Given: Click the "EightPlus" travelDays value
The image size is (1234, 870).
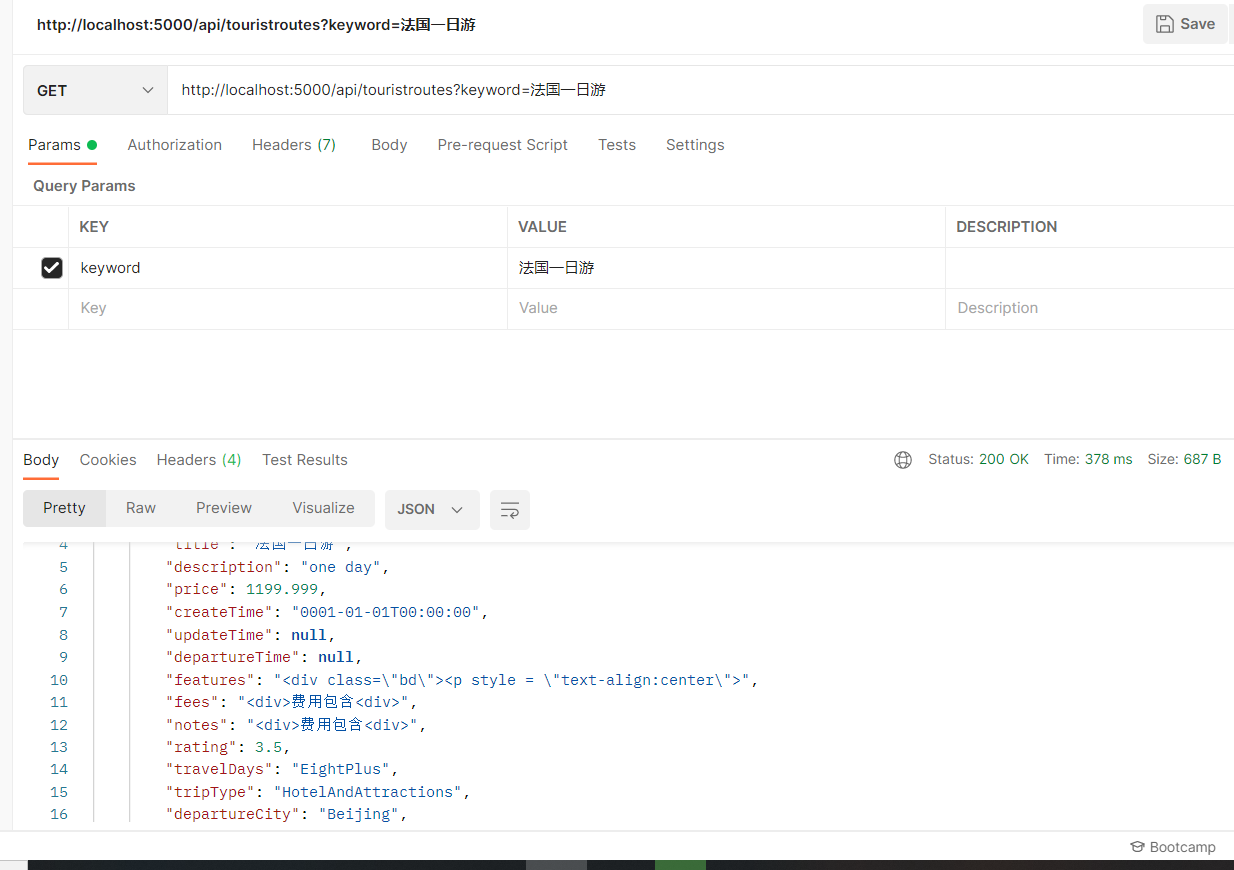Looking at the screenshot, I should click(x=340, y=769).
